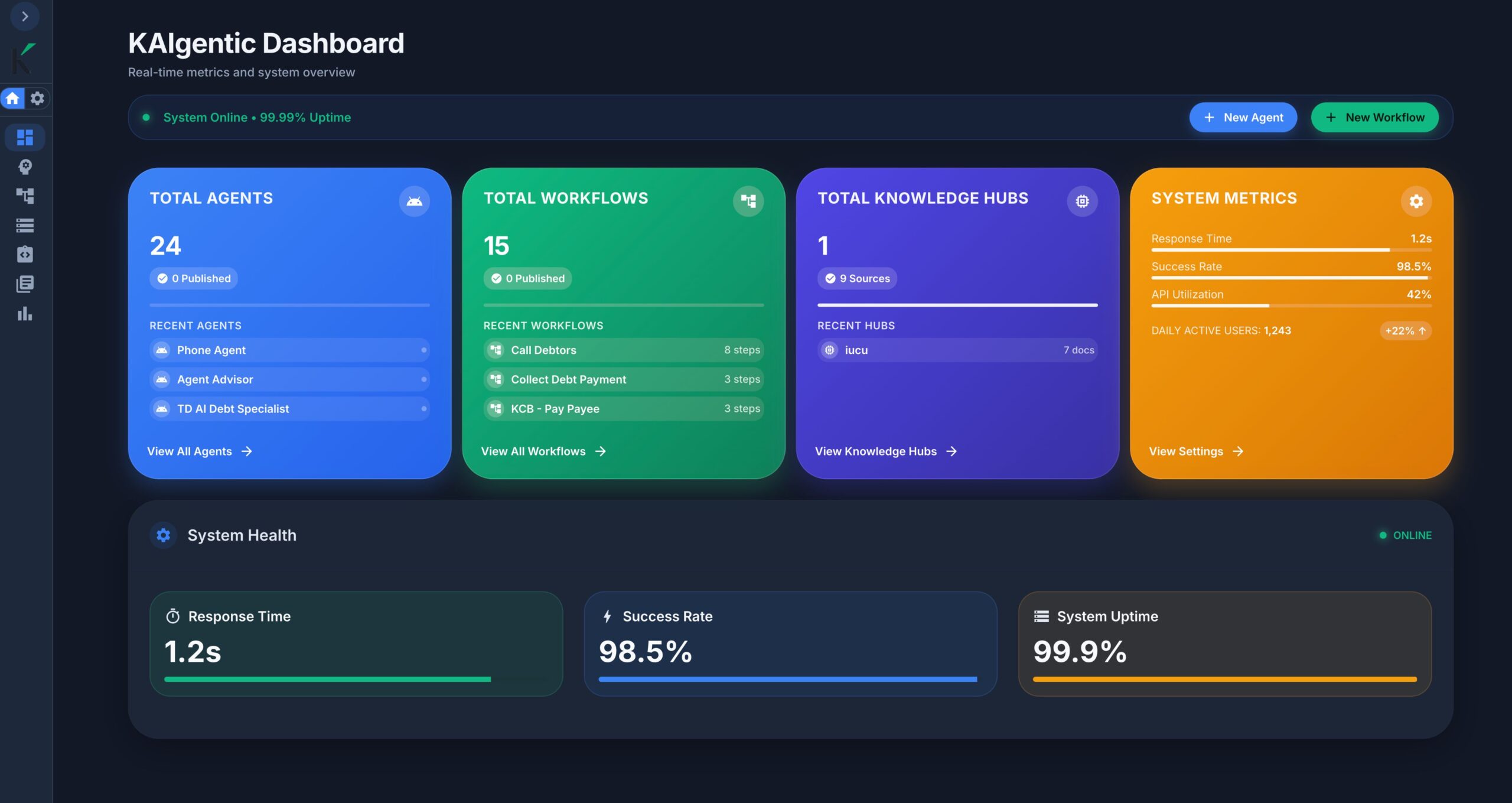Open the TD AI Debt Specialist row
Viewport: 1512px width, 803px height.
tap(289, 409)
